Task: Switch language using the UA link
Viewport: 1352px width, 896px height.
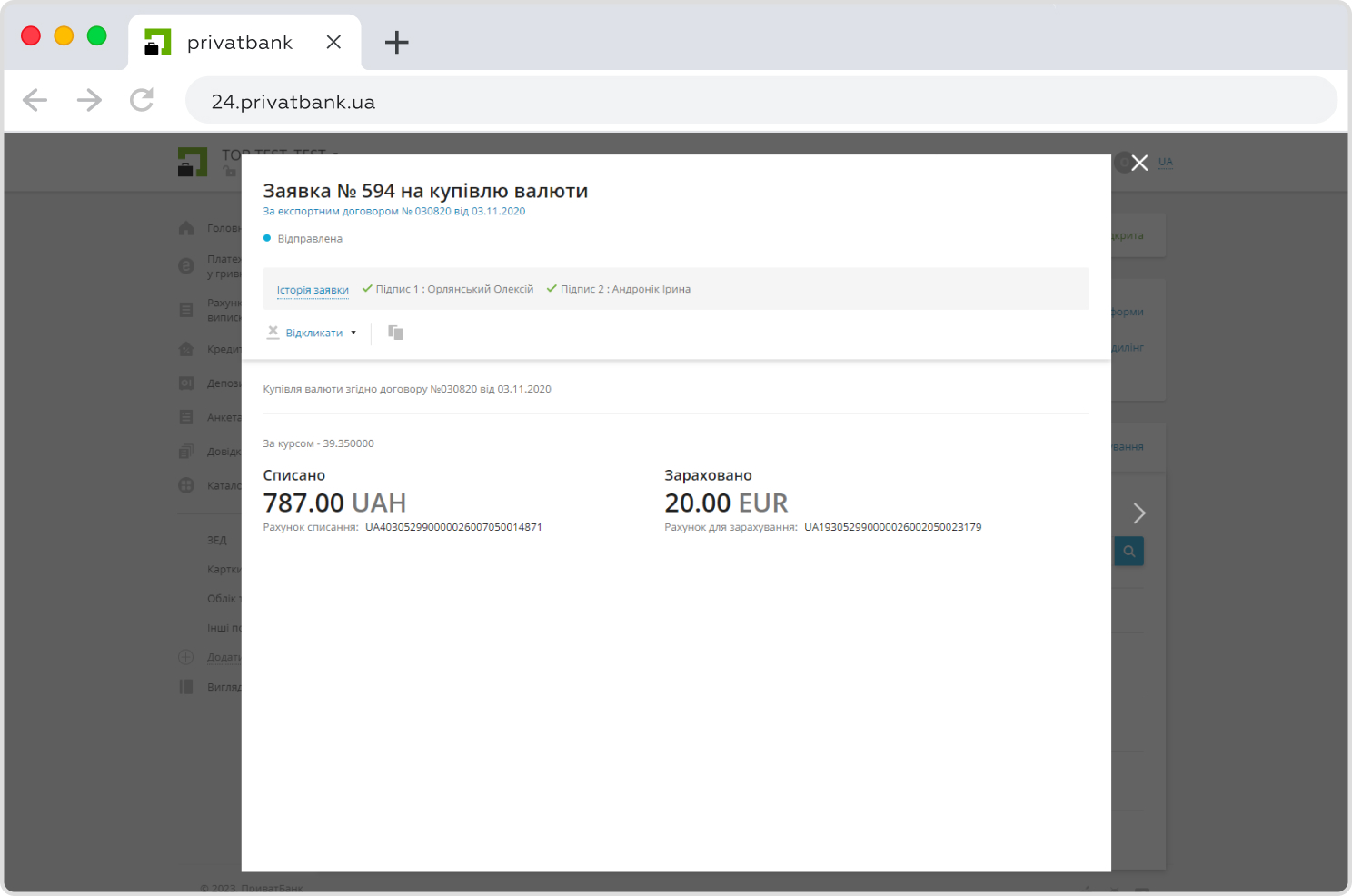Action: (x=1165, y=162)
